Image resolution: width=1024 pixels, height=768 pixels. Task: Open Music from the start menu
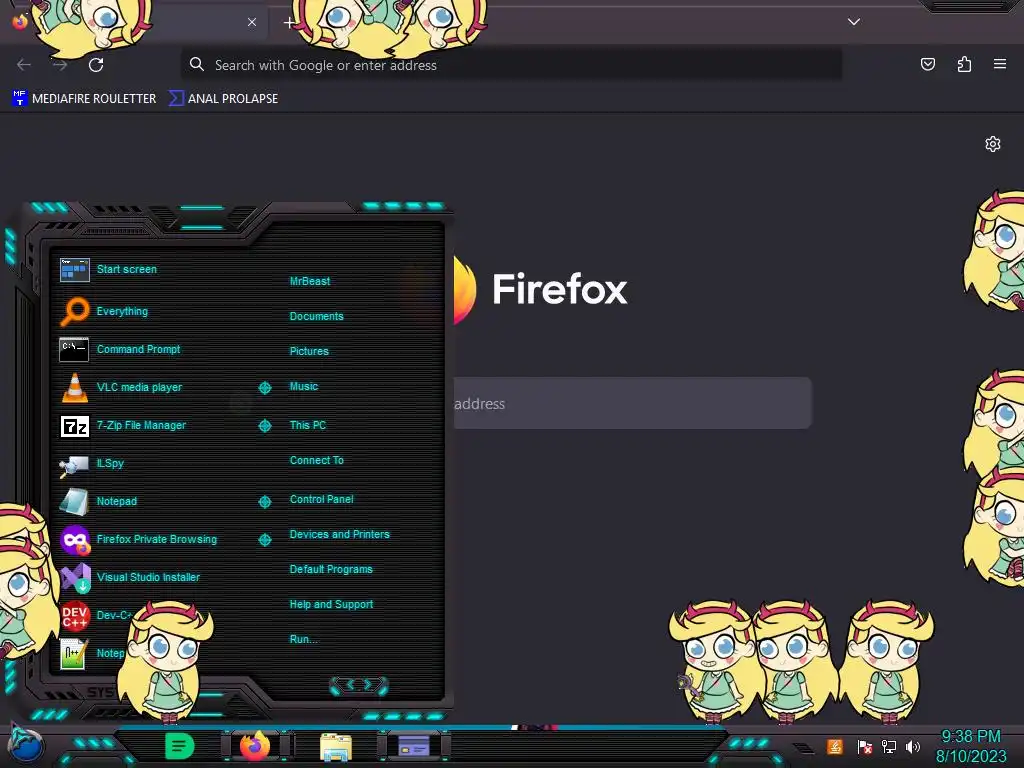pyautogui.click(x=304, y=387)
